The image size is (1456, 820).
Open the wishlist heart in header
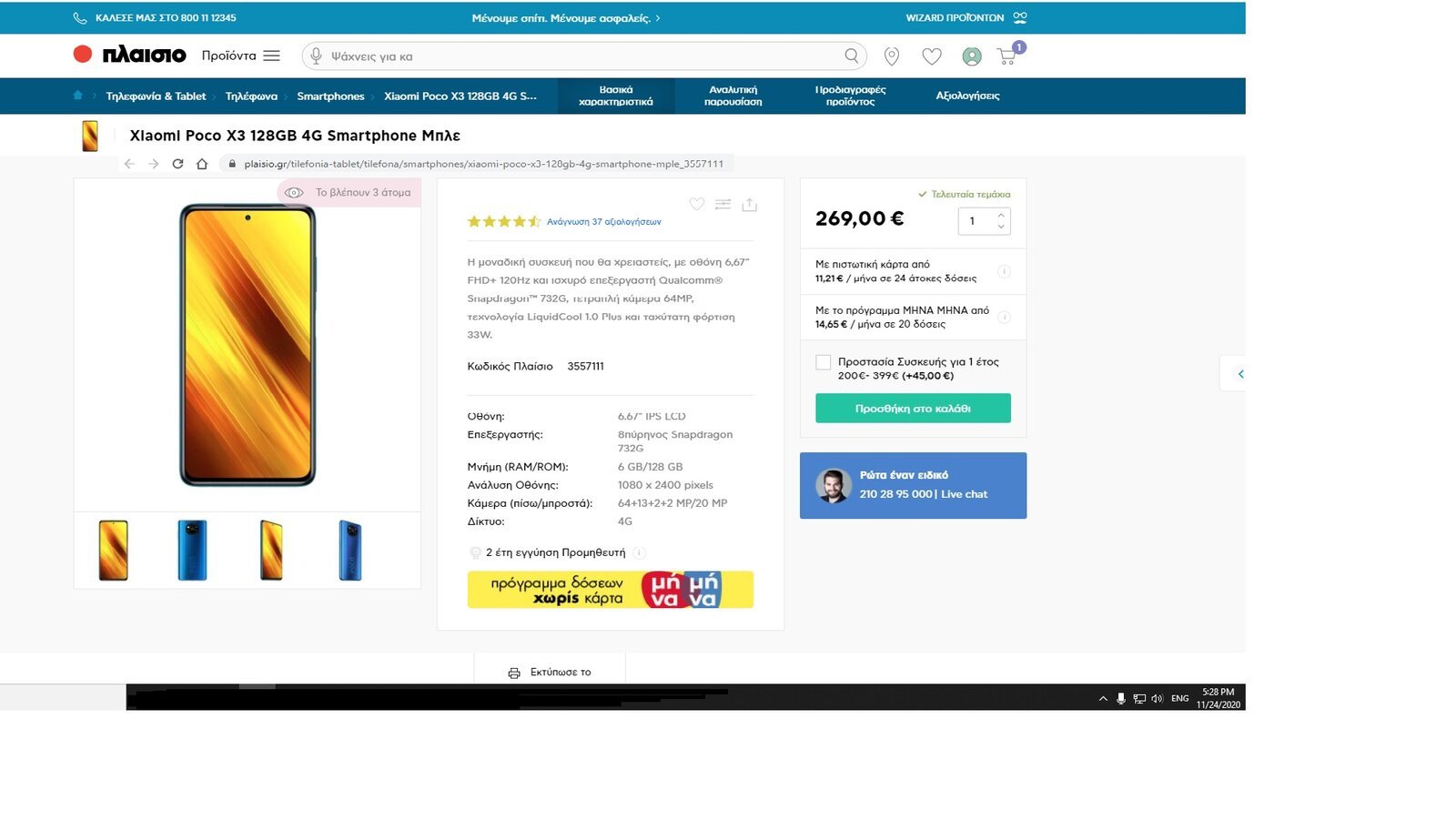coord(932,56)
